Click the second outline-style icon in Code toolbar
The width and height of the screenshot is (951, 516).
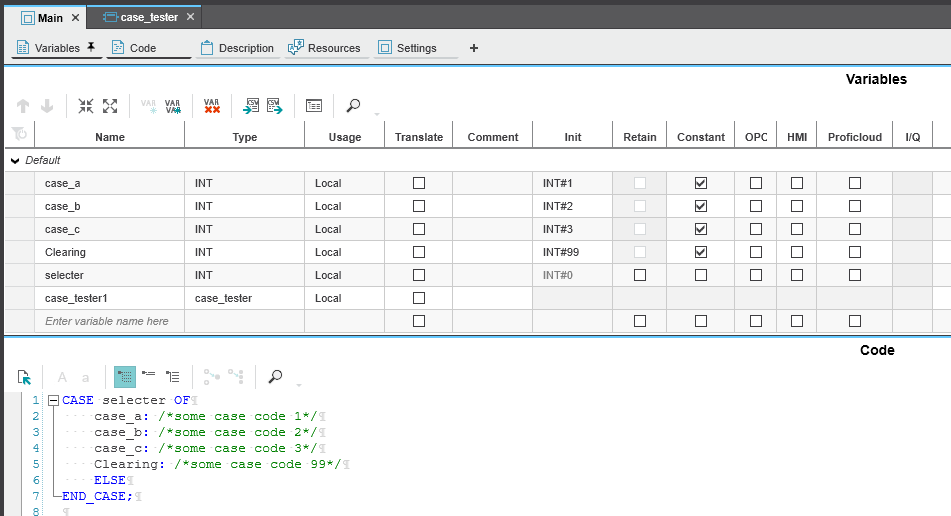(149, 375)
